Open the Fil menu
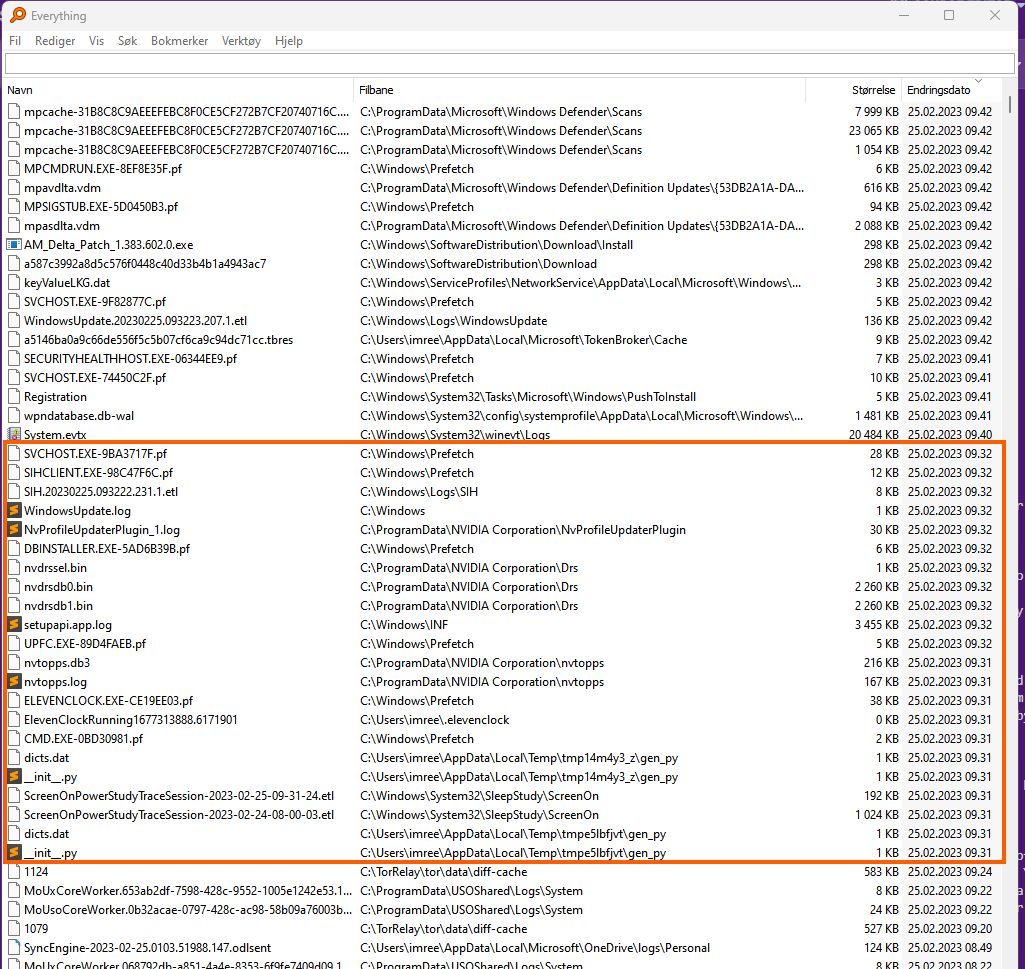This screenshot has height=969, width=1025. 15,41
